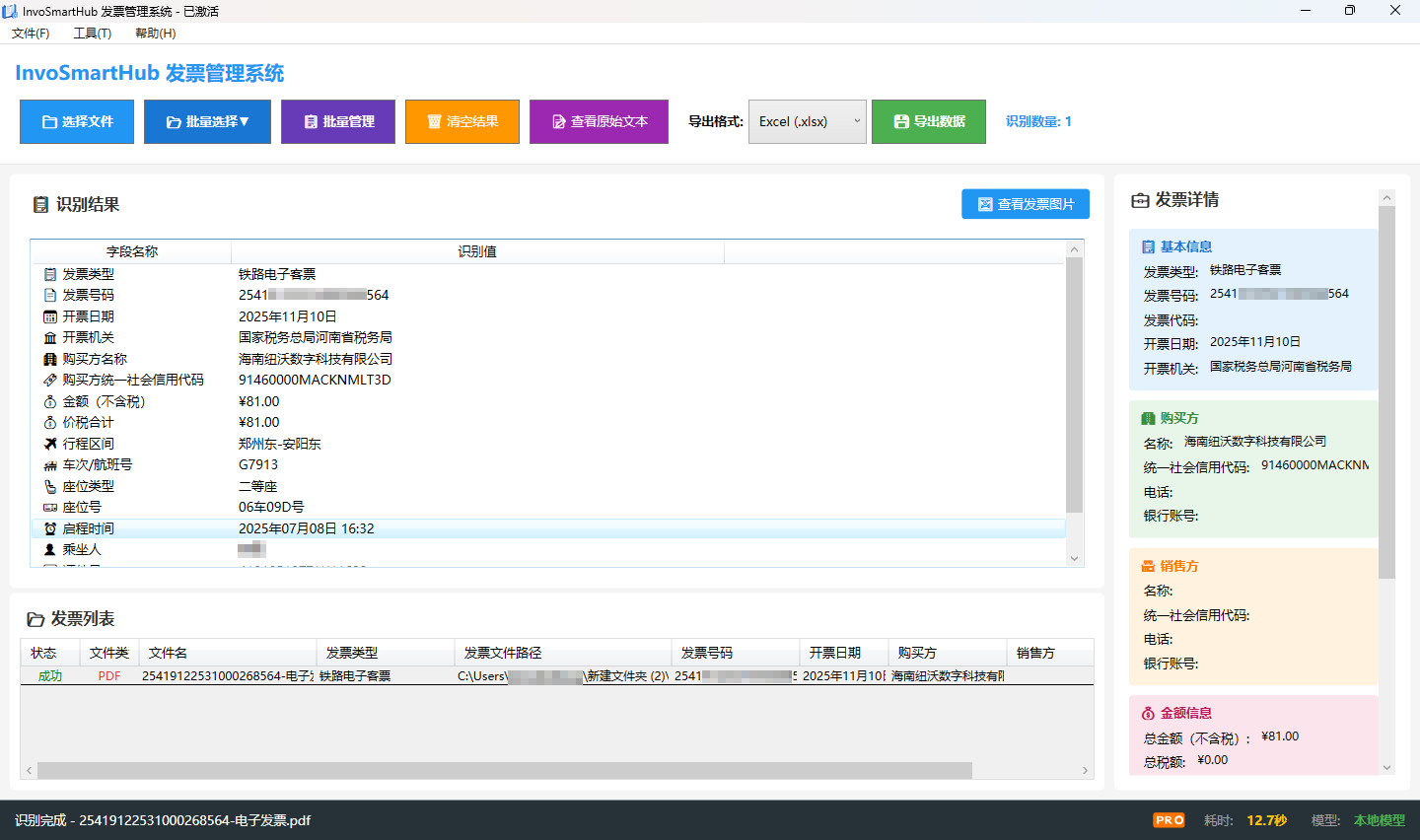Click the money icon beside 价税合计
1420x840 pixels.
click(49, 422)
